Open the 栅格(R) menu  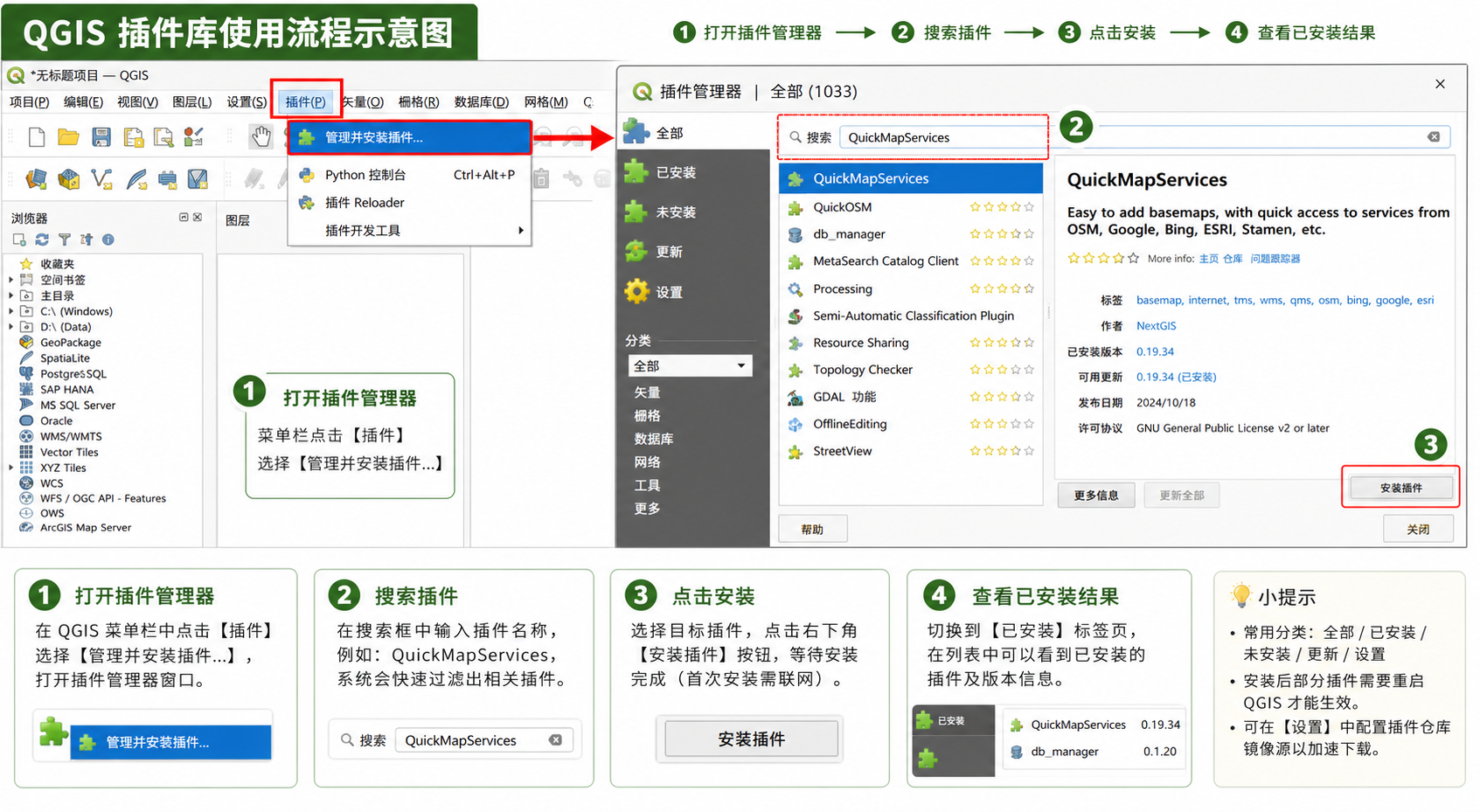(x=419, y=102)
